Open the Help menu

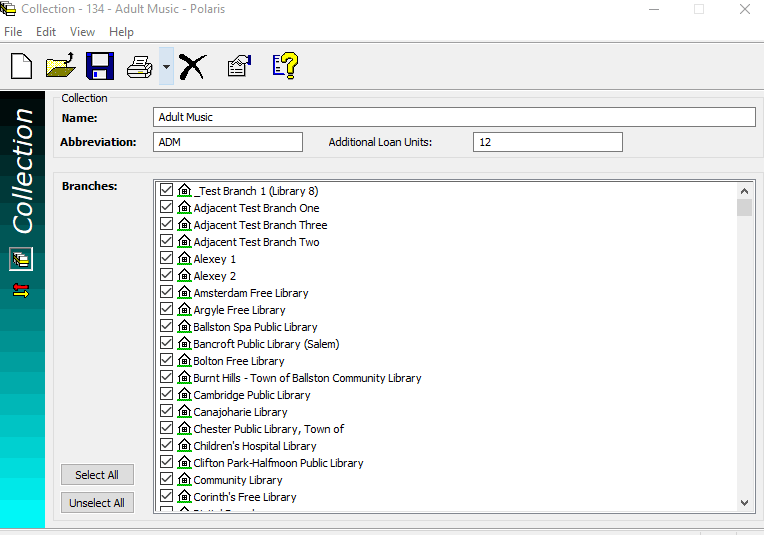[x=121, y=32]
